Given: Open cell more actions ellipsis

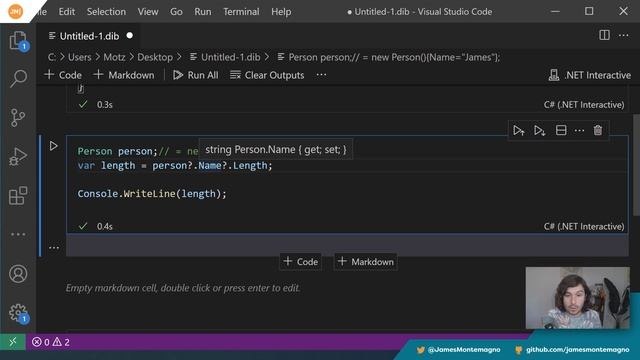Looking at the screenshot, I should (579, 131).
